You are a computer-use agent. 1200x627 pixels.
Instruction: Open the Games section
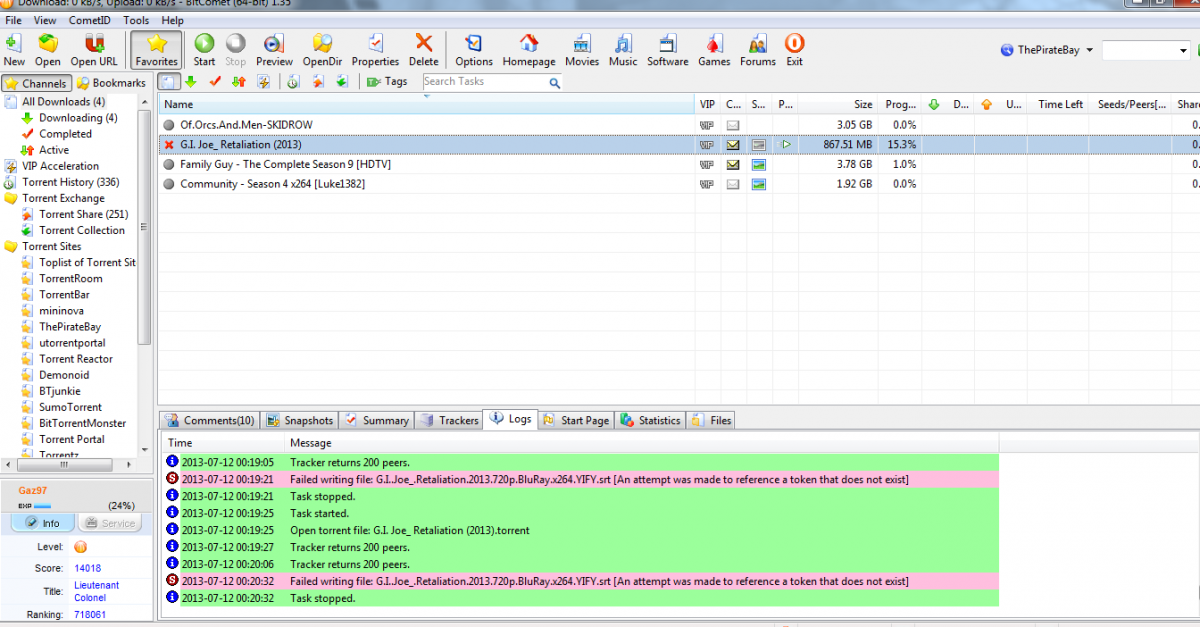click(x=714, y=49)
